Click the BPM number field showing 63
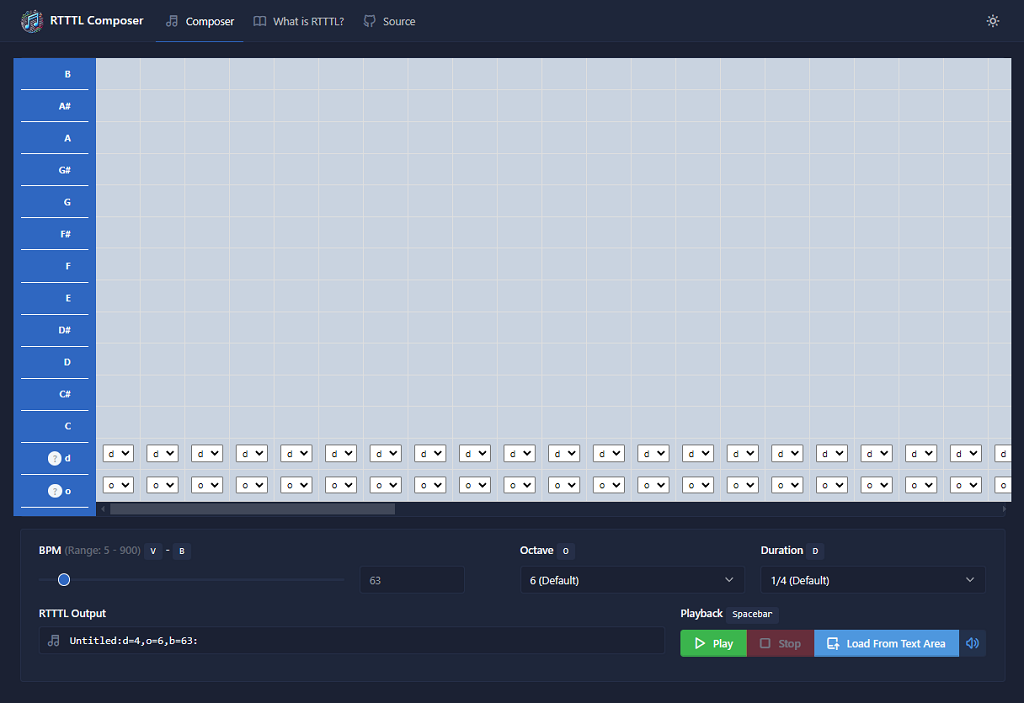1024x703 pixels. tap(411, 580)
